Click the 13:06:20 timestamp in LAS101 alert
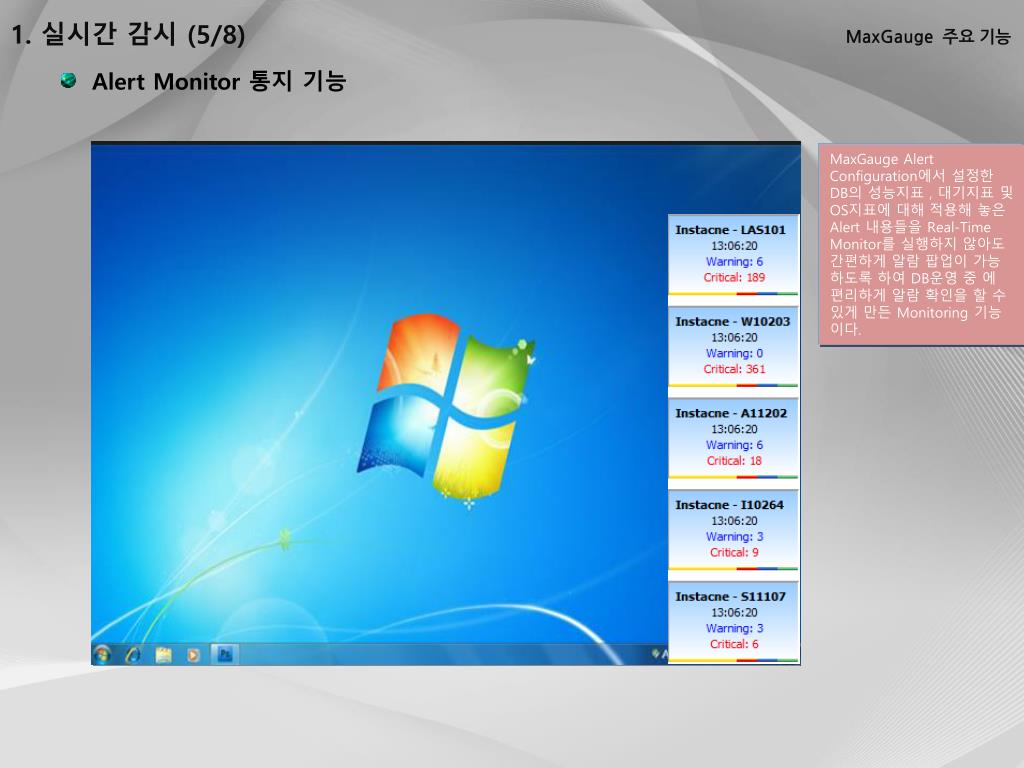Screen dimensions: 1024x768 coord(734,246)
